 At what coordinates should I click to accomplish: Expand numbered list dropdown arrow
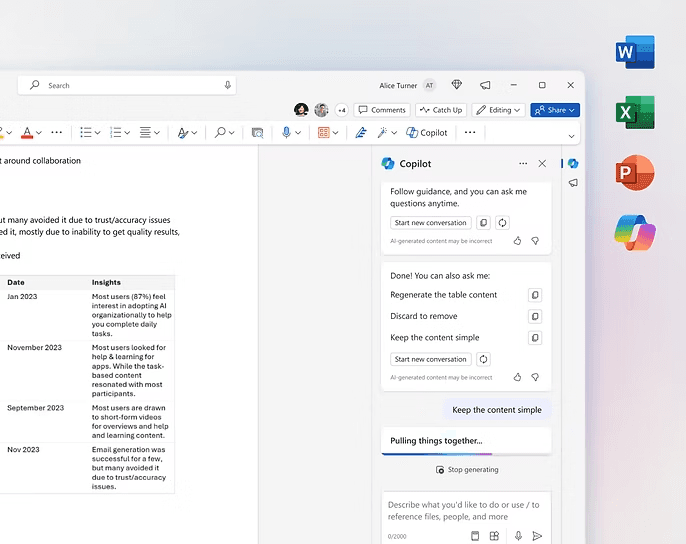pos(127,133)
